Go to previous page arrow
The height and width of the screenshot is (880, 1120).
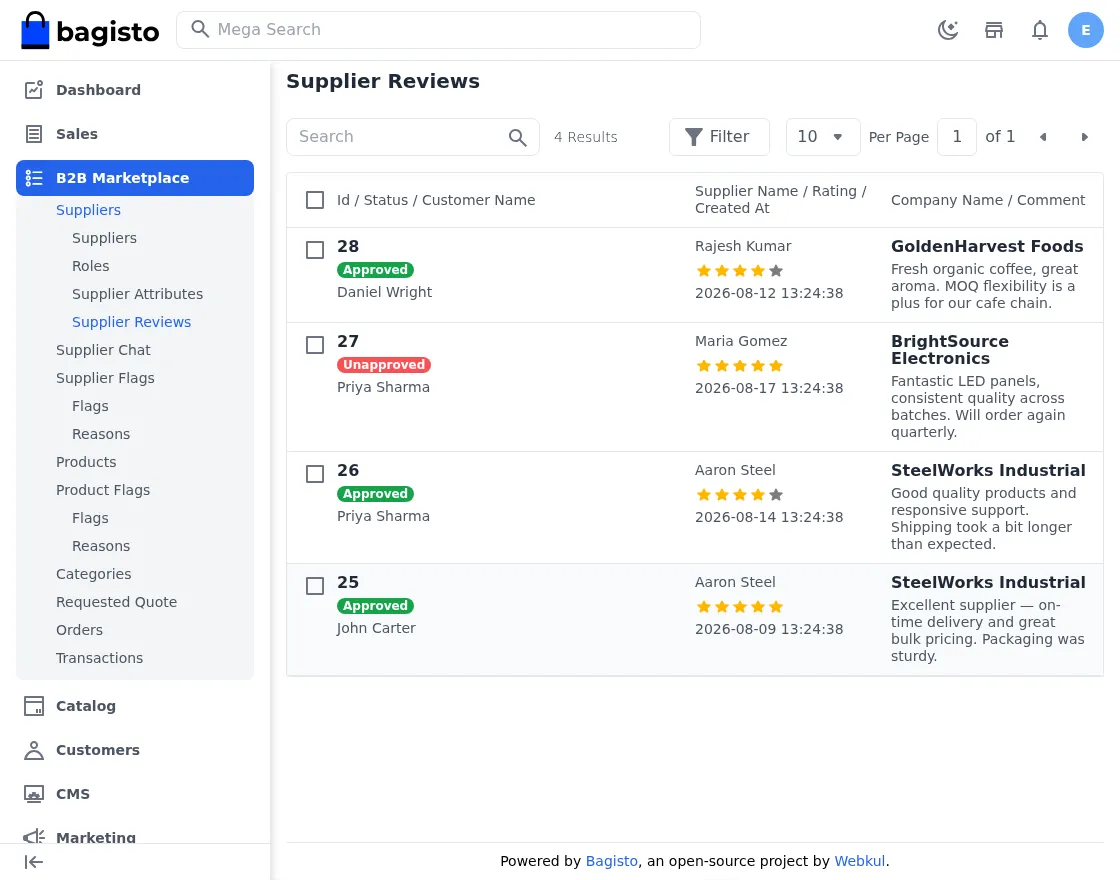pyautogui.click(x=1043, y=137)
